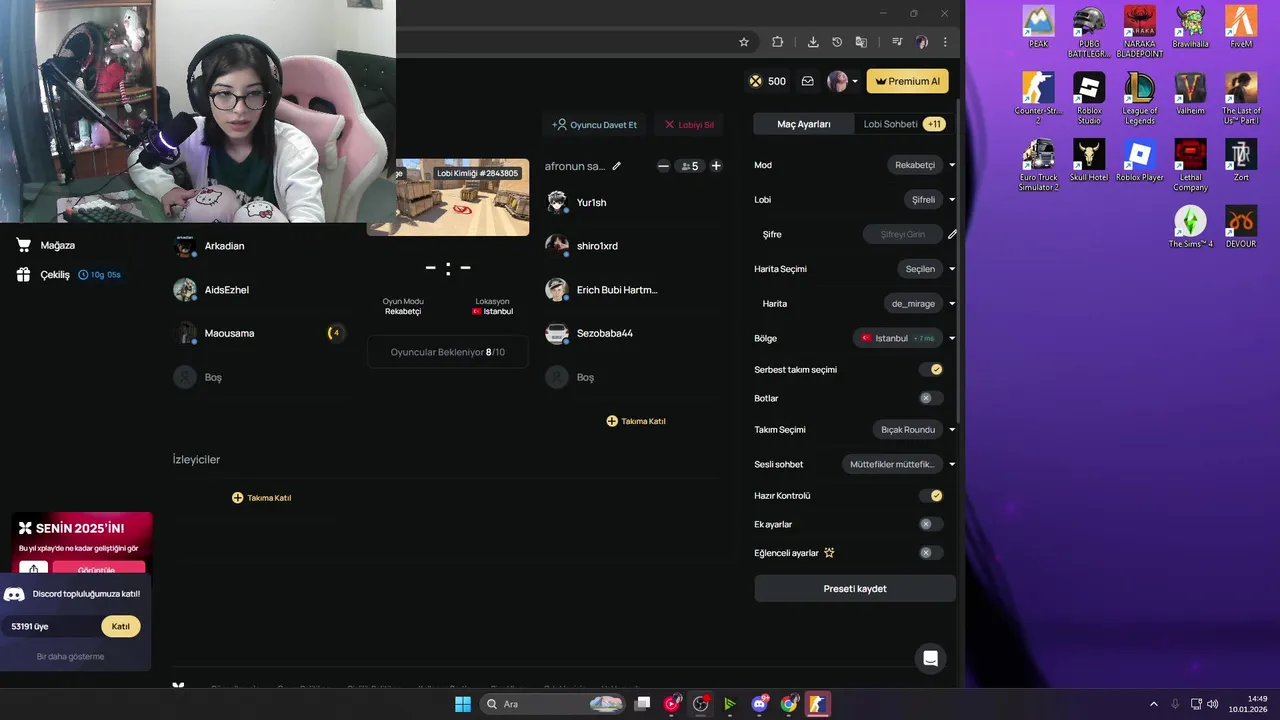Click the Windows Start button
The height and width of the screenshot is (720, 1280).
pyautogui.click(x=463, y=704)
